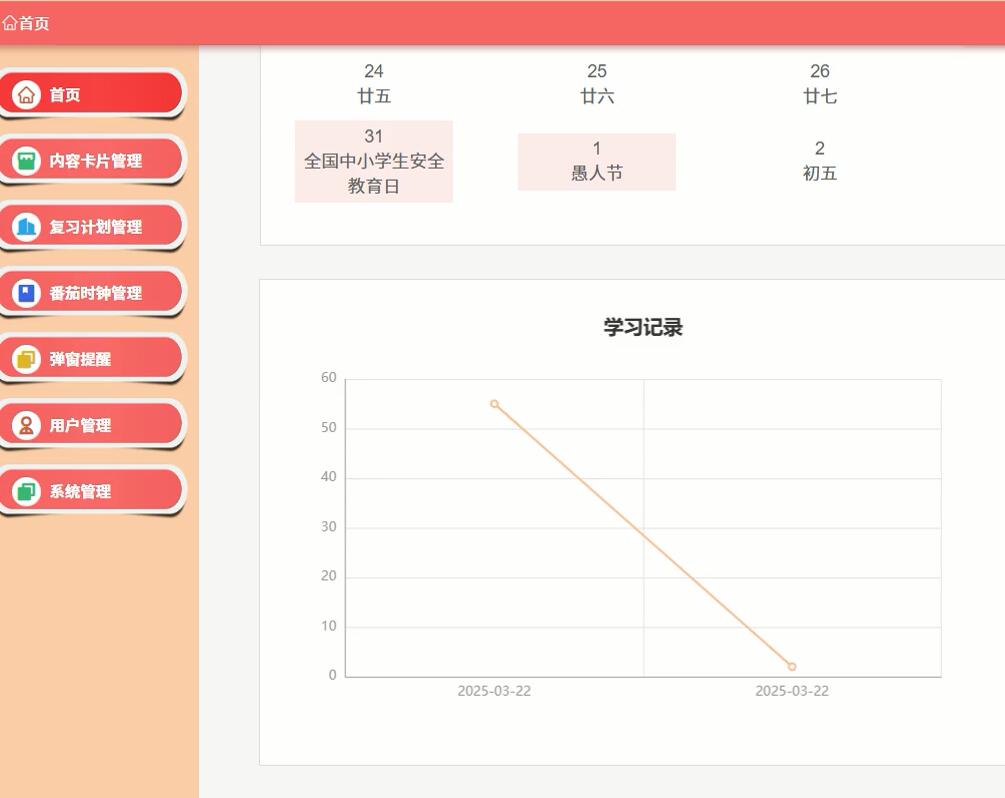
Task: Click the 50 label on the y-axis
Action: 329,428
